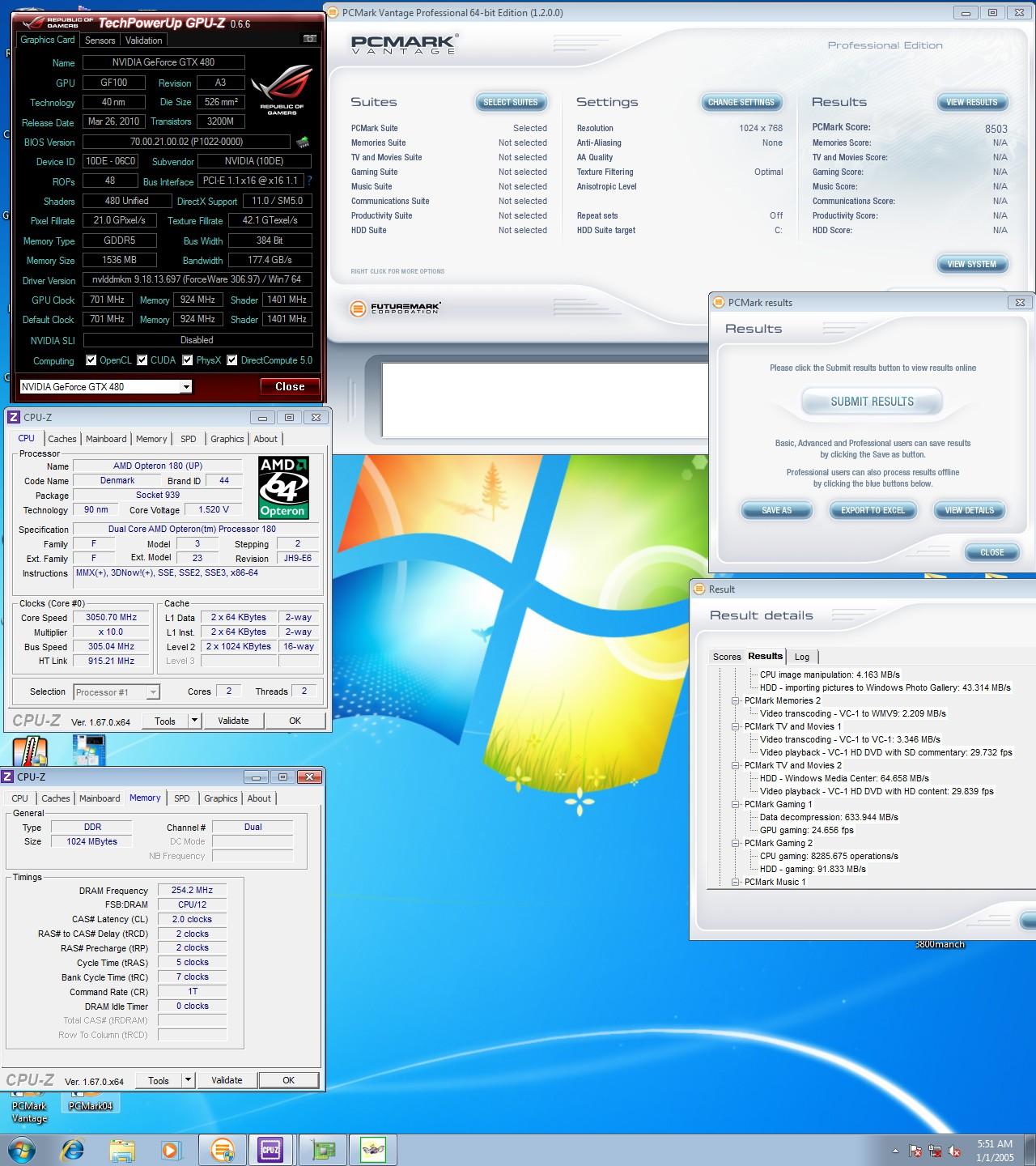The image size is (1036, 1166).
Task: Launch Internet Explorer from the taskbar
Action: tap(72, 1149)
